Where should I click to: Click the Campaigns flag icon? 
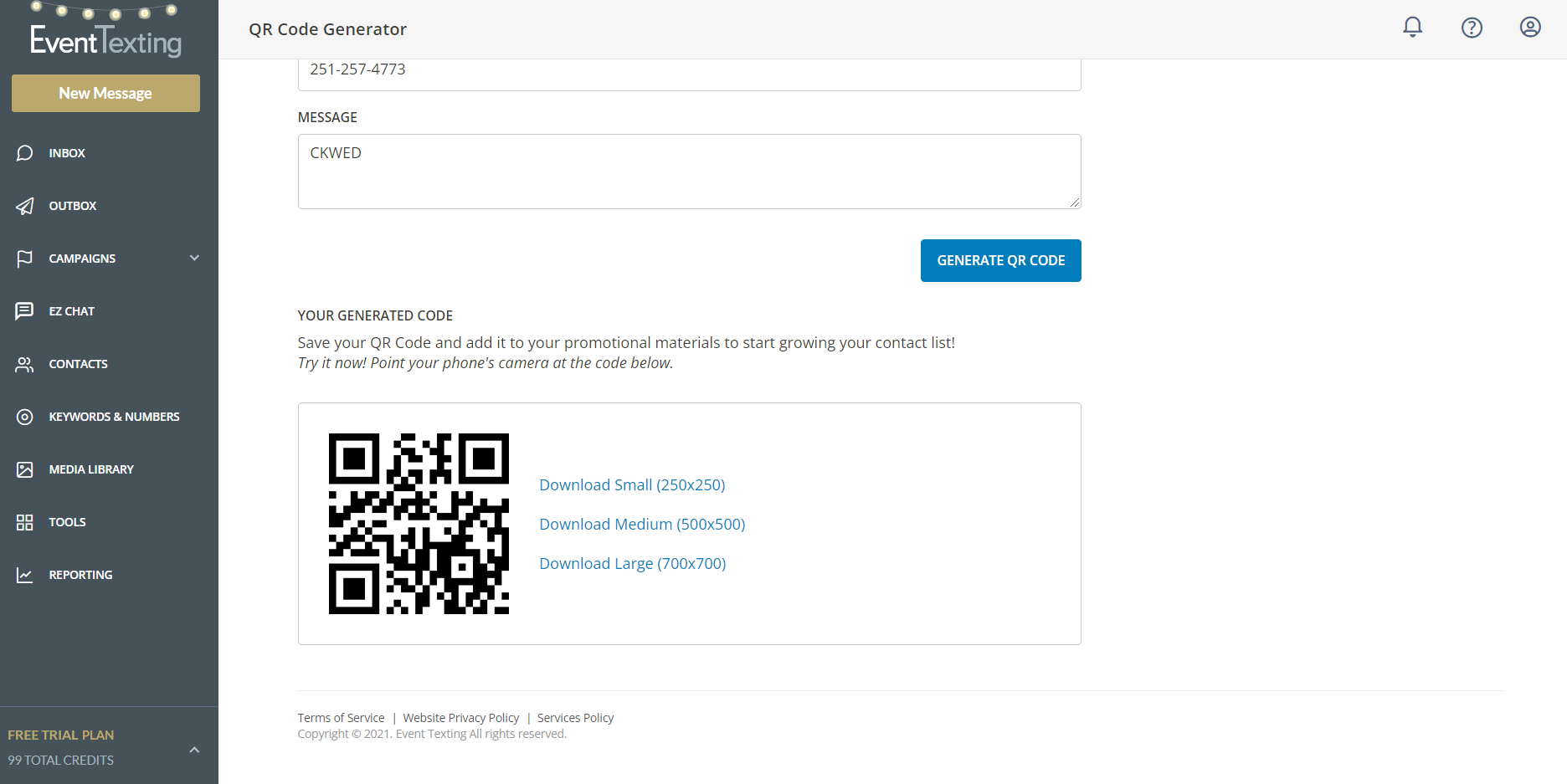pos(25,259)
